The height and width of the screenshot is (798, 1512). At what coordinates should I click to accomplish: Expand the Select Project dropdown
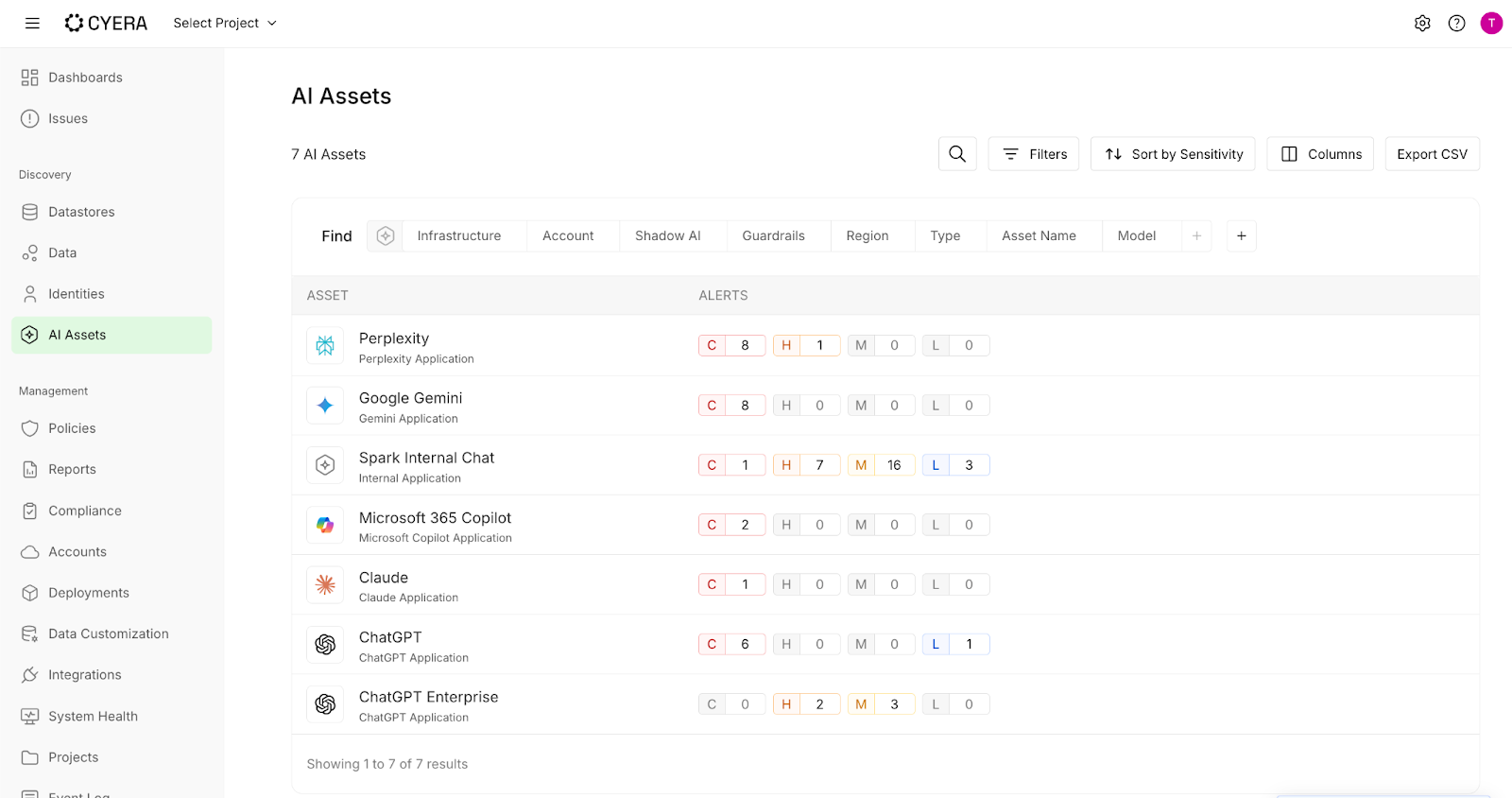tap(225, 23)
